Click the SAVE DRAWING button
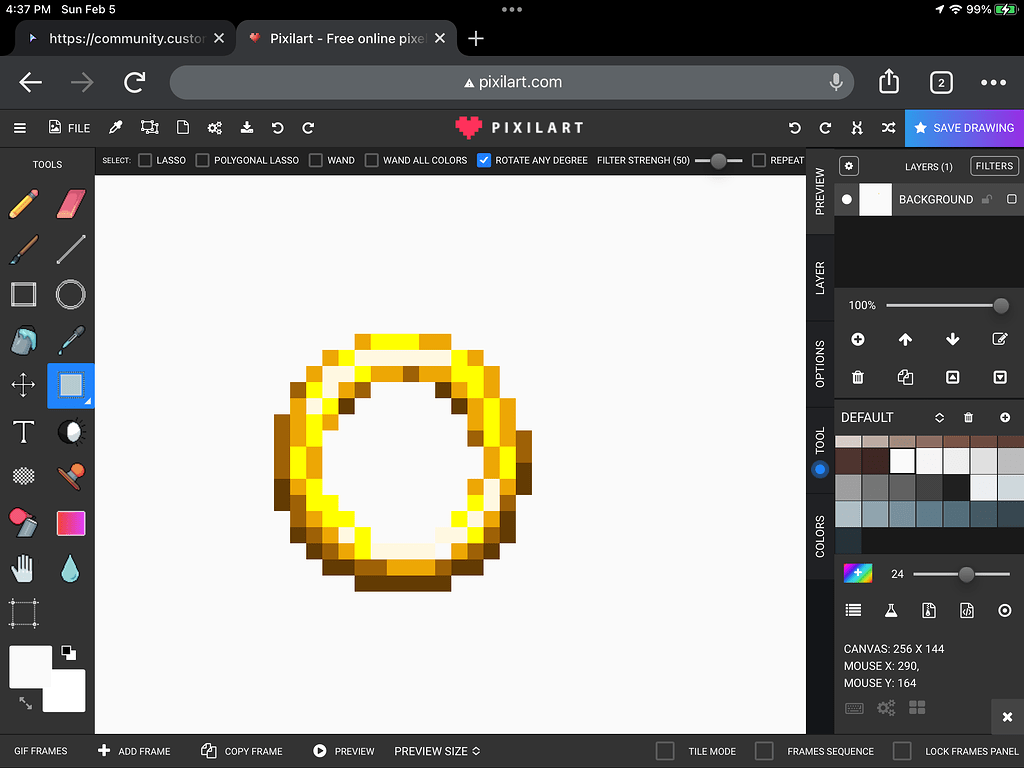The width and height of the screenshot is (1024, 768). [964, 128]
